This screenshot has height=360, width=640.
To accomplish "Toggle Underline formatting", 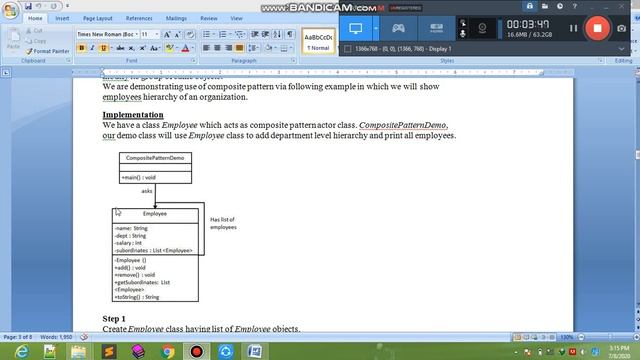I will point(103,48).
